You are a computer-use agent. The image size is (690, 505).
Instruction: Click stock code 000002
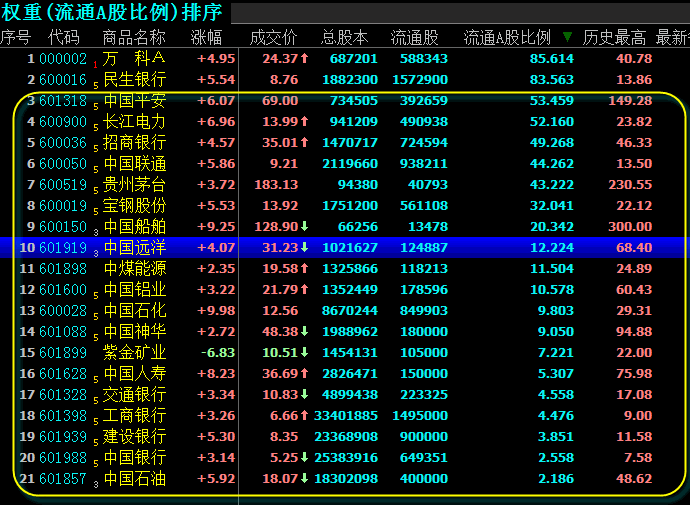point(63,59)
